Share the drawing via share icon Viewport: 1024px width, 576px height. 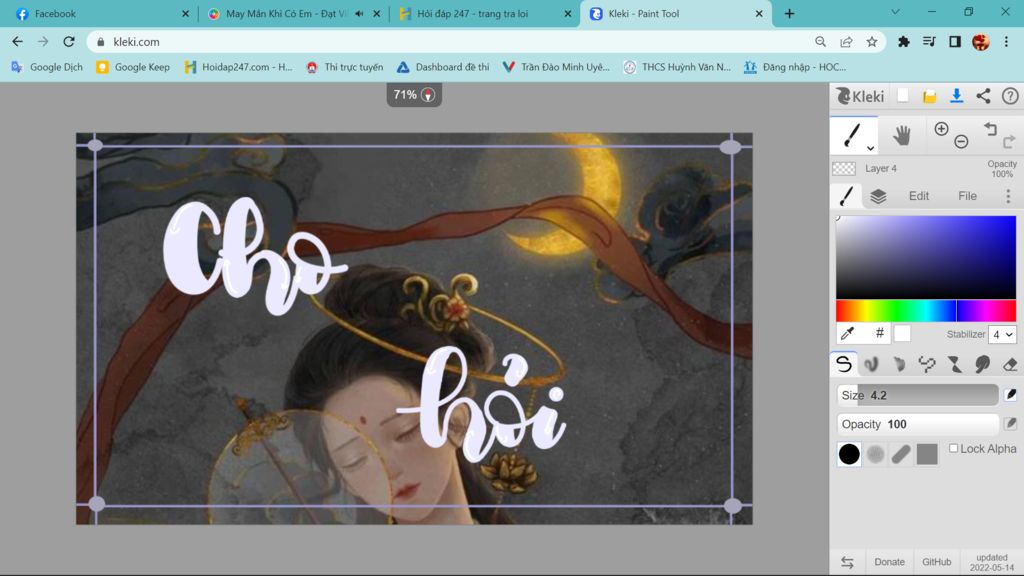[983, 96]
